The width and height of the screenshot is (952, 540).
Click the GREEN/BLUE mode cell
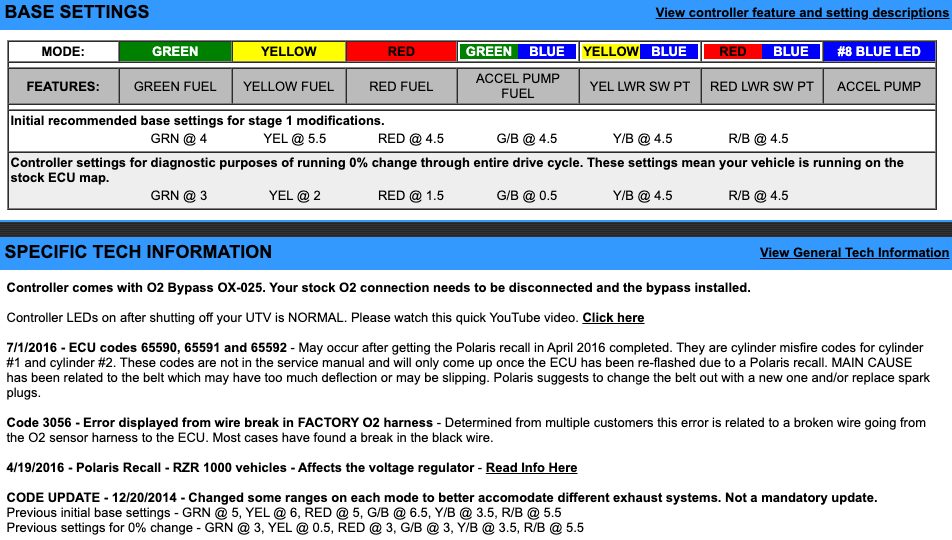click(515, 52)
